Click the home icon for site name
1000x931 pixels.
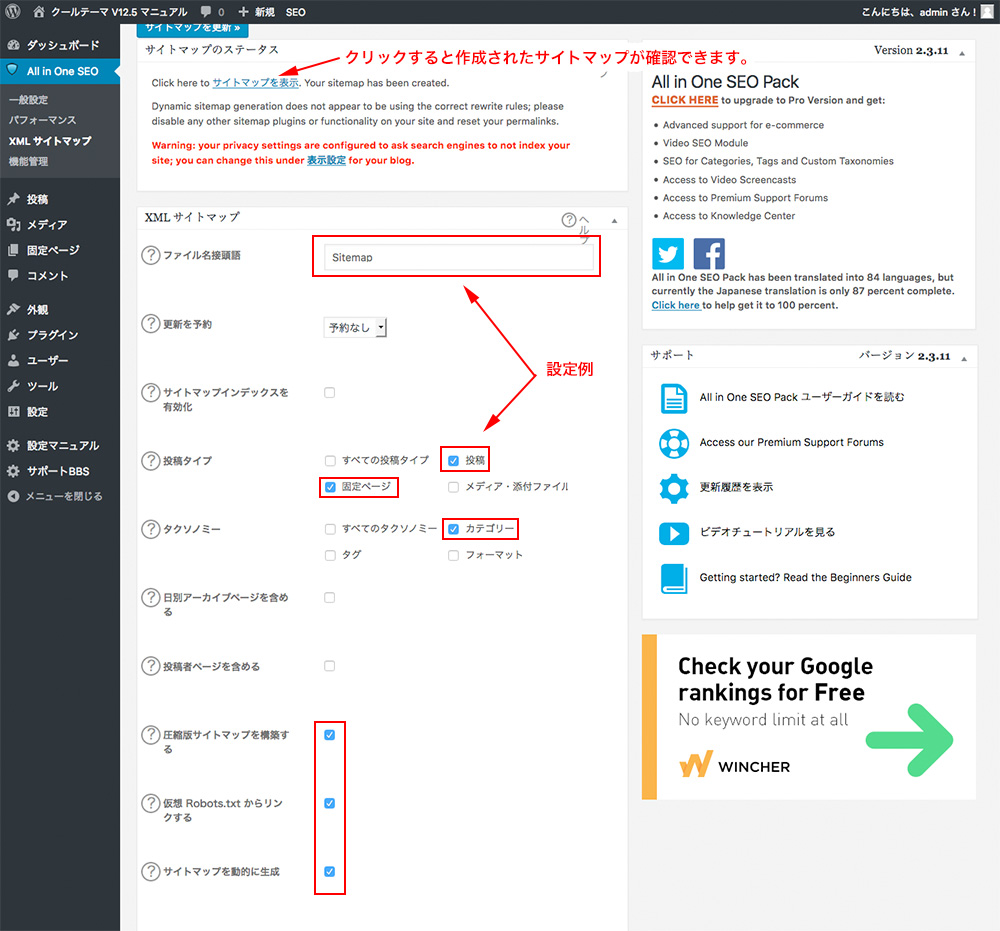pos(39,11)
